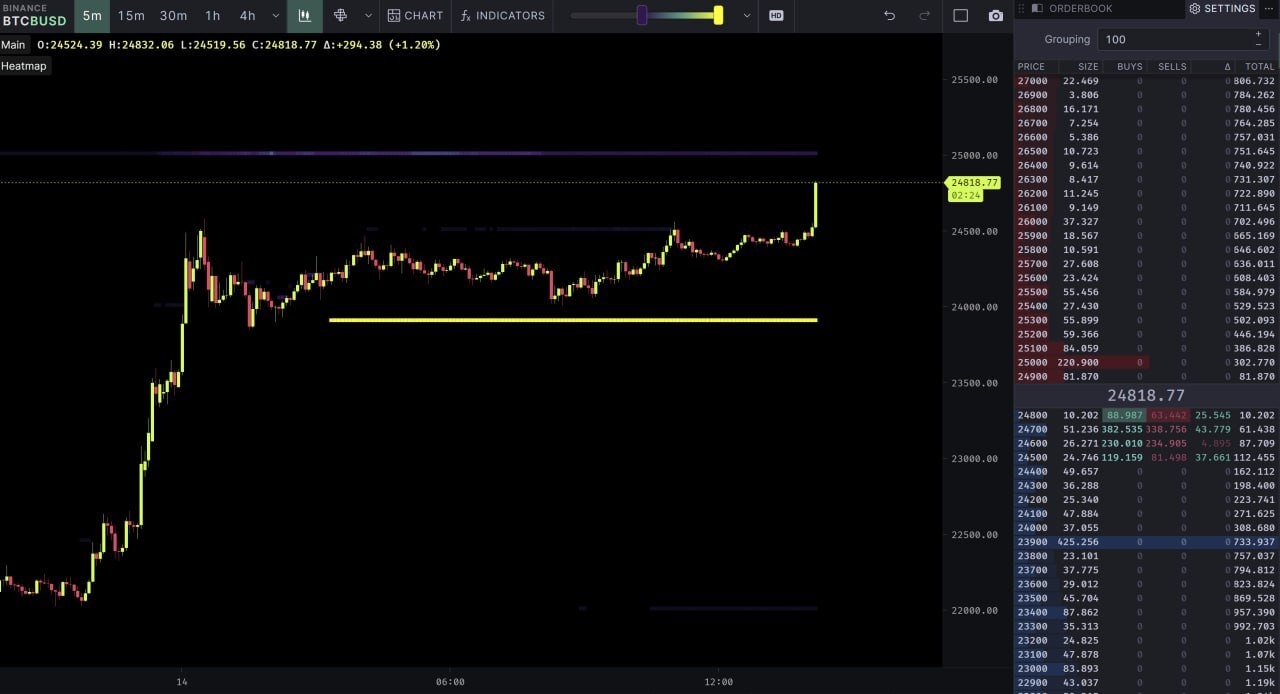This screenshot has width=1280, height=694.
Task: Open the drawing tools crosshair icon
Action: point(342,15)
